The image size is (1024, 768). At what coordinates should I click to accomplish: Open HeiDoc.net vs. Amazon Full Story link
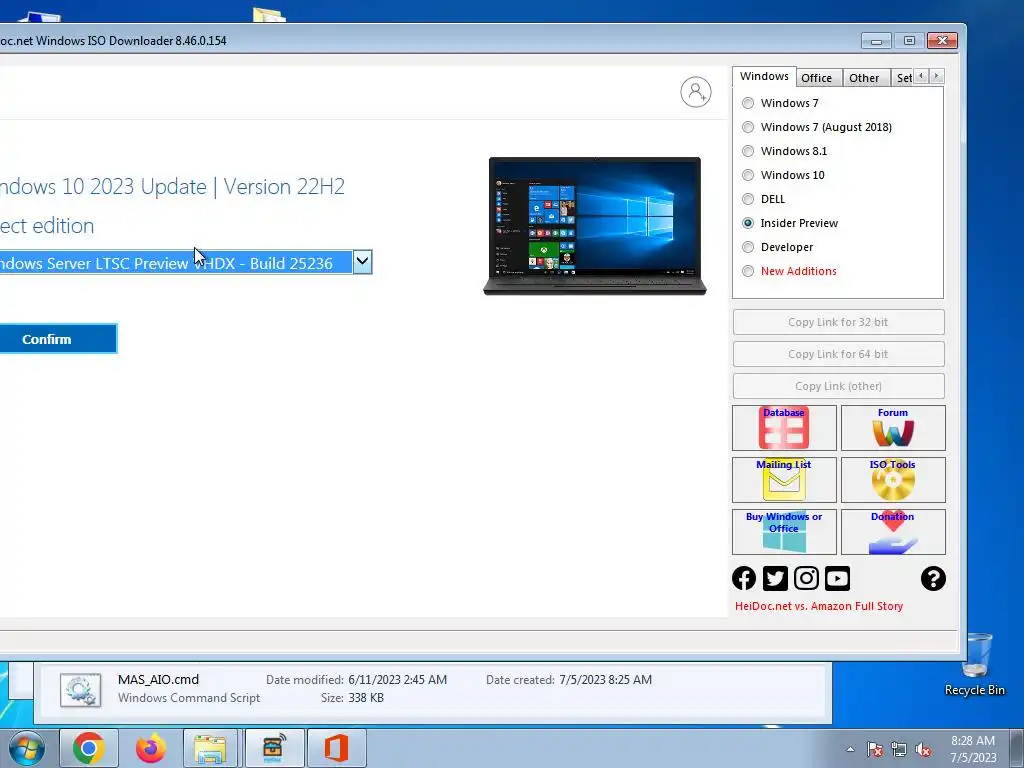(x=819, y=606)
